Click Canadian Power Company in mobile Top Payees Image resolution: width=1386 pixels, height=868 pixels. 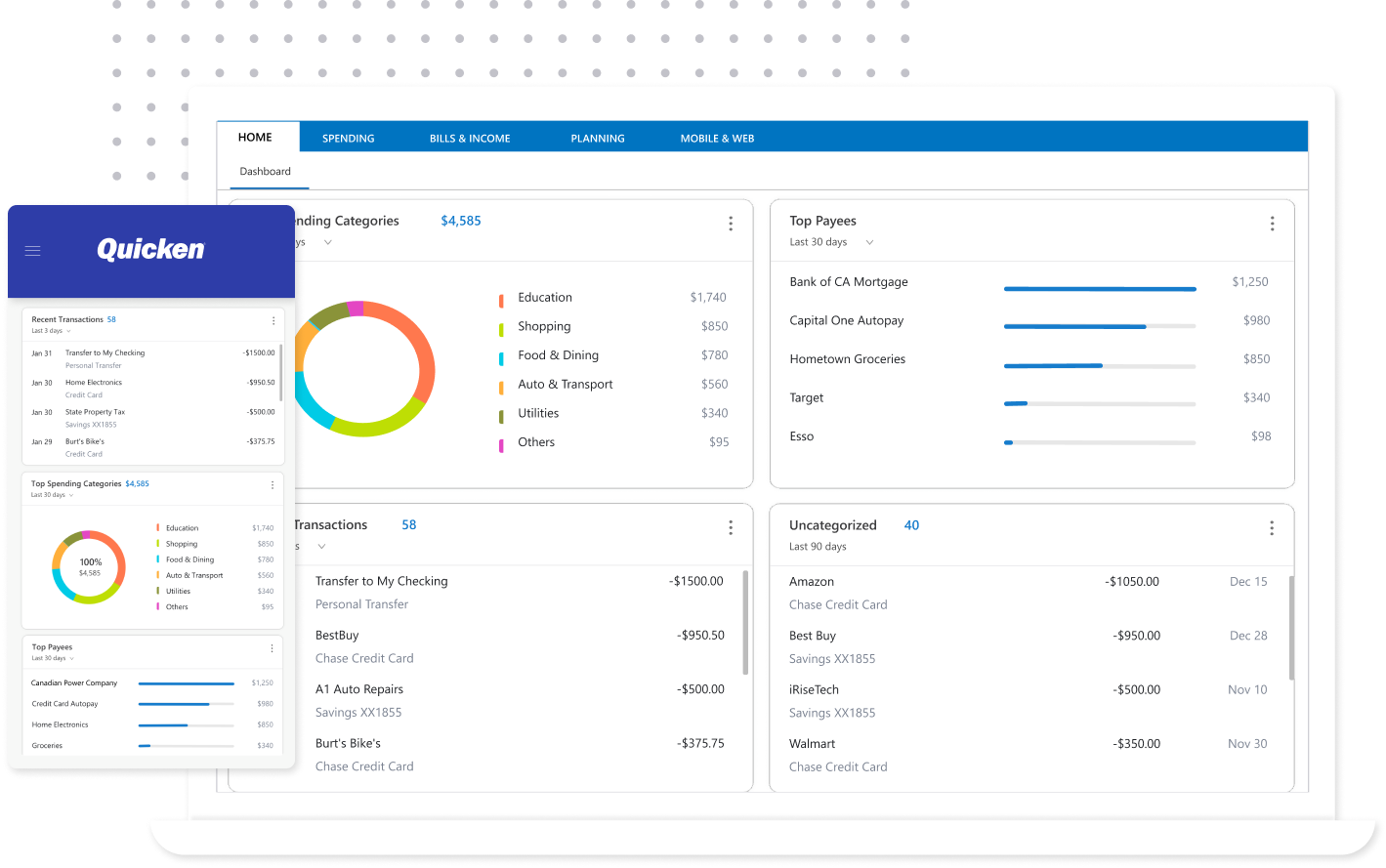tap(74, 683)
